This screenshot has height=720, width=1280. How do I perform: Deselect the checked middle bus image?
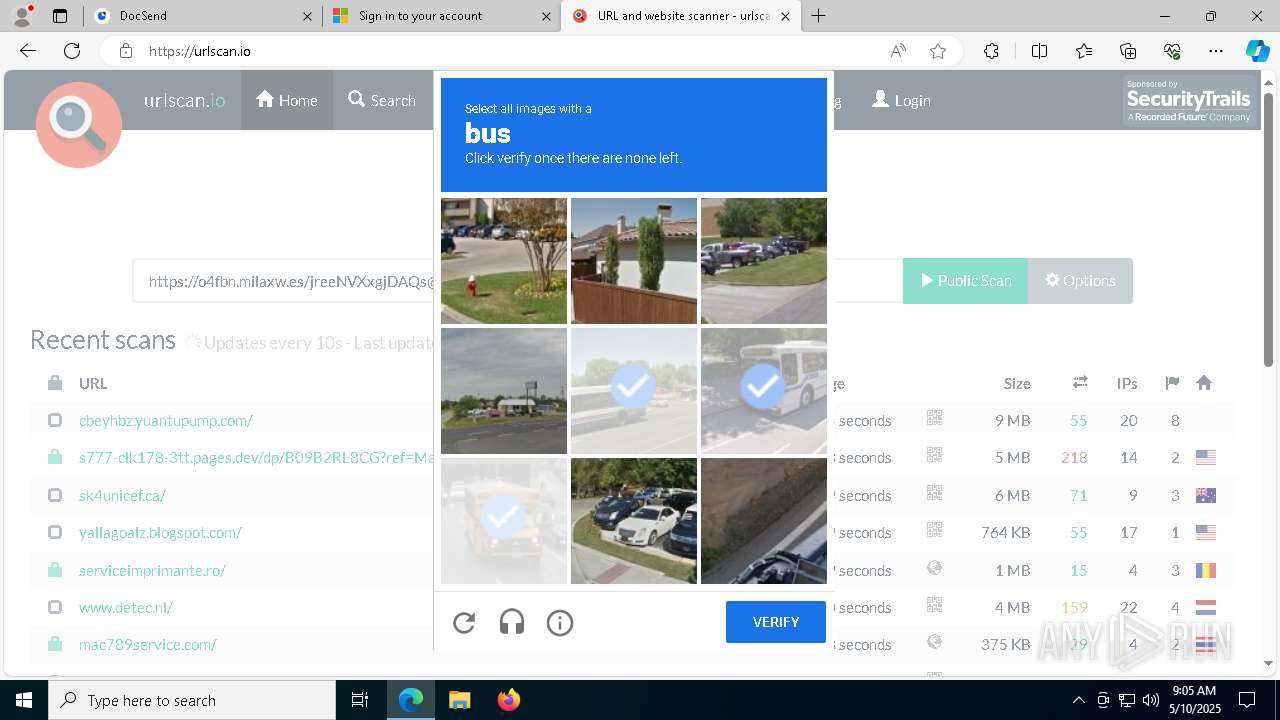pyautogui.click(x=634, y=391)
